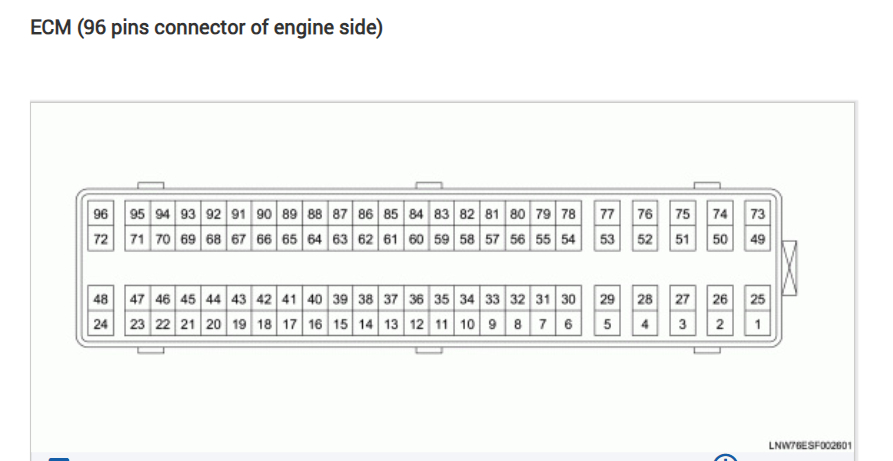Click pin 5 on the connector

click(607, 324)
